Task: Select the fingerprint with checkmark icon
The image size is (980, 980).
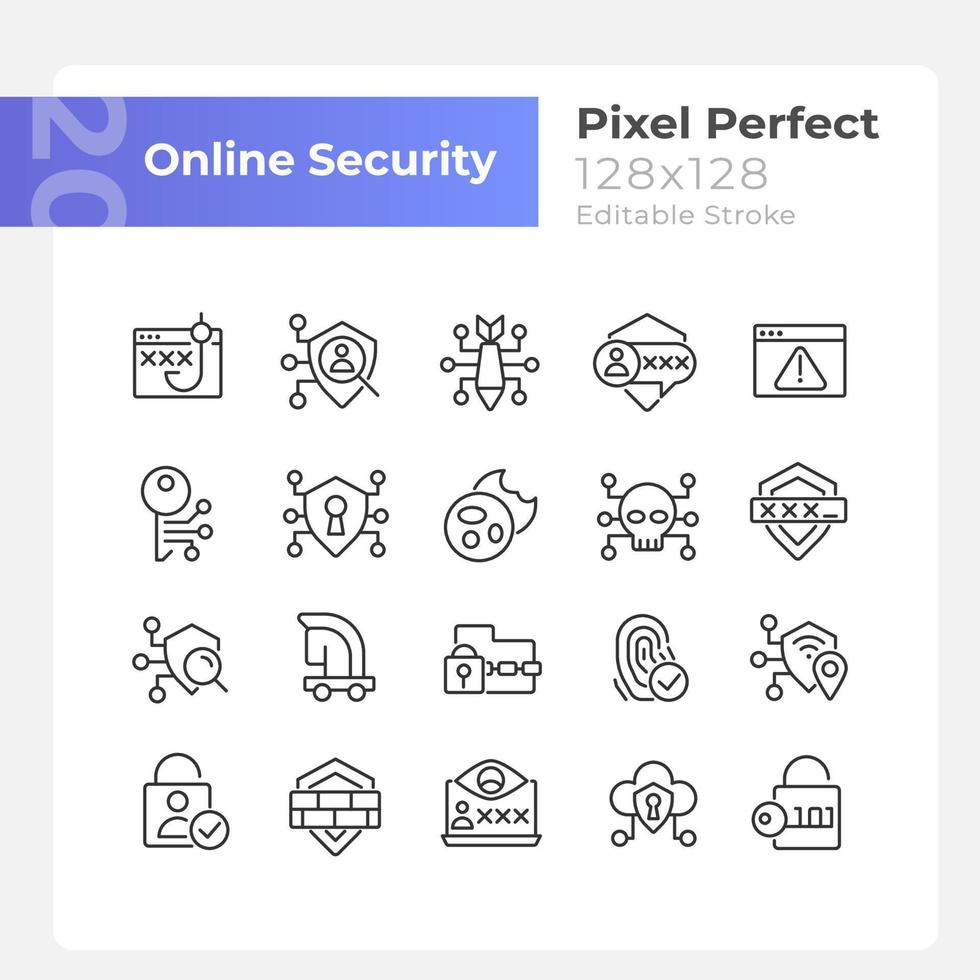Action: 651,658
